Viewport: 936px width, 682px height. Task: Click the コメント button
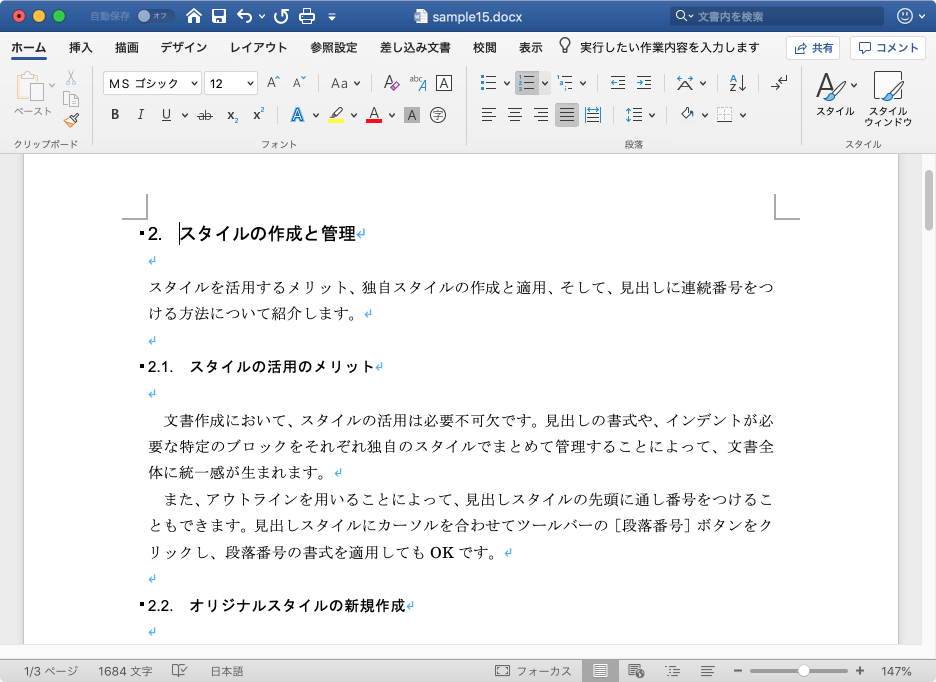[888, 48]
